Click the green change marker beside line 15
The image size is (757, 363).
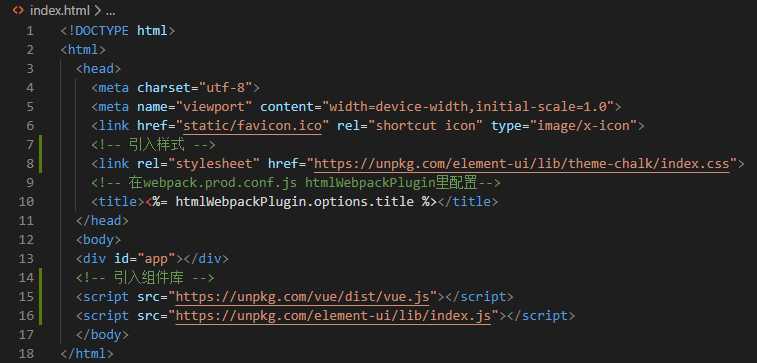click(42, 296)
